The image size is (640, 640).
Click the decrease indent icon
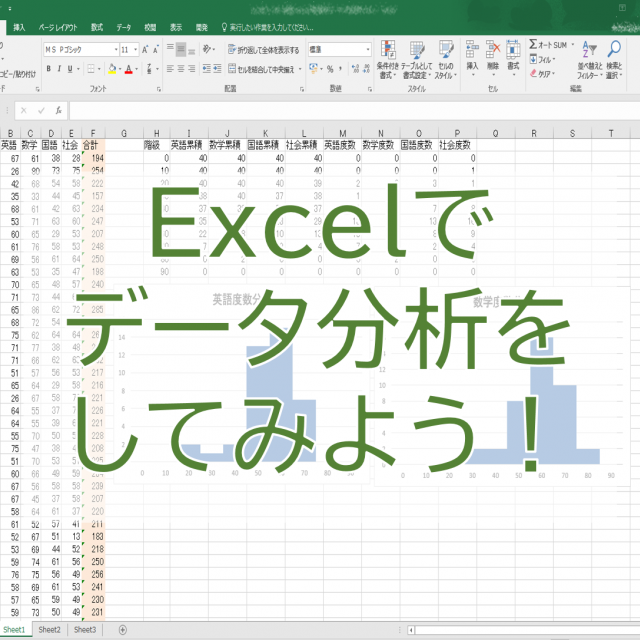(207, 69)
